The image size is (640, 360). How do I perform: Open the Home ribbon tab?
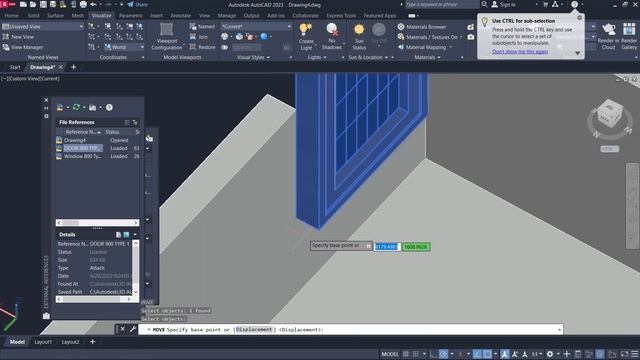[11, 16]
